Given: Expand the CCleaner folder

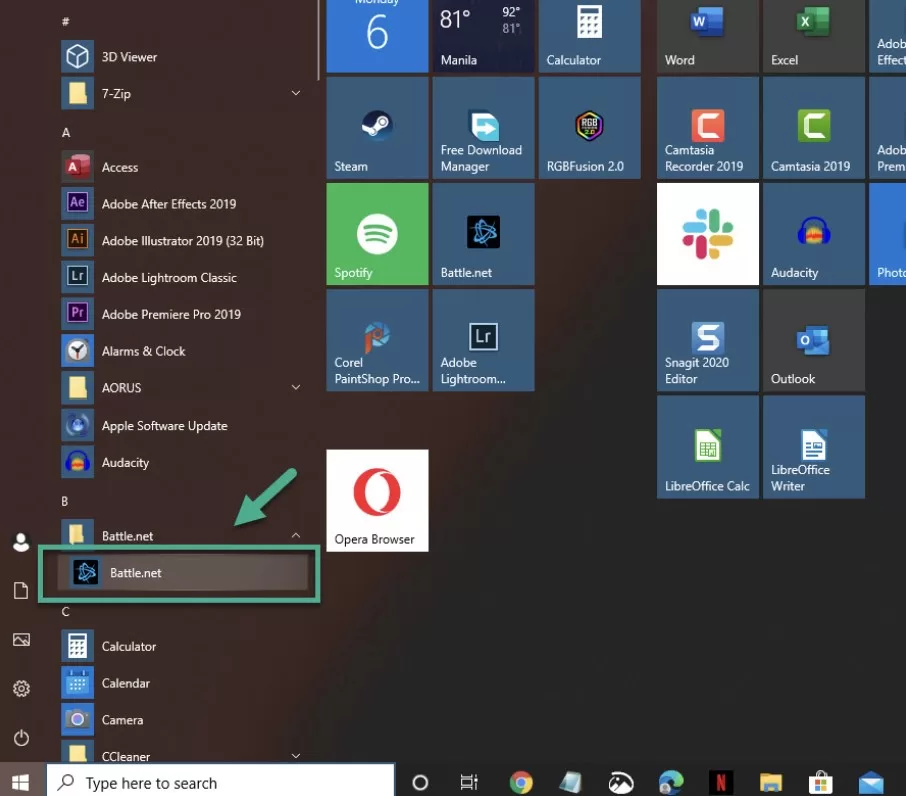Looking at the screenshot, I should (182, 754).
